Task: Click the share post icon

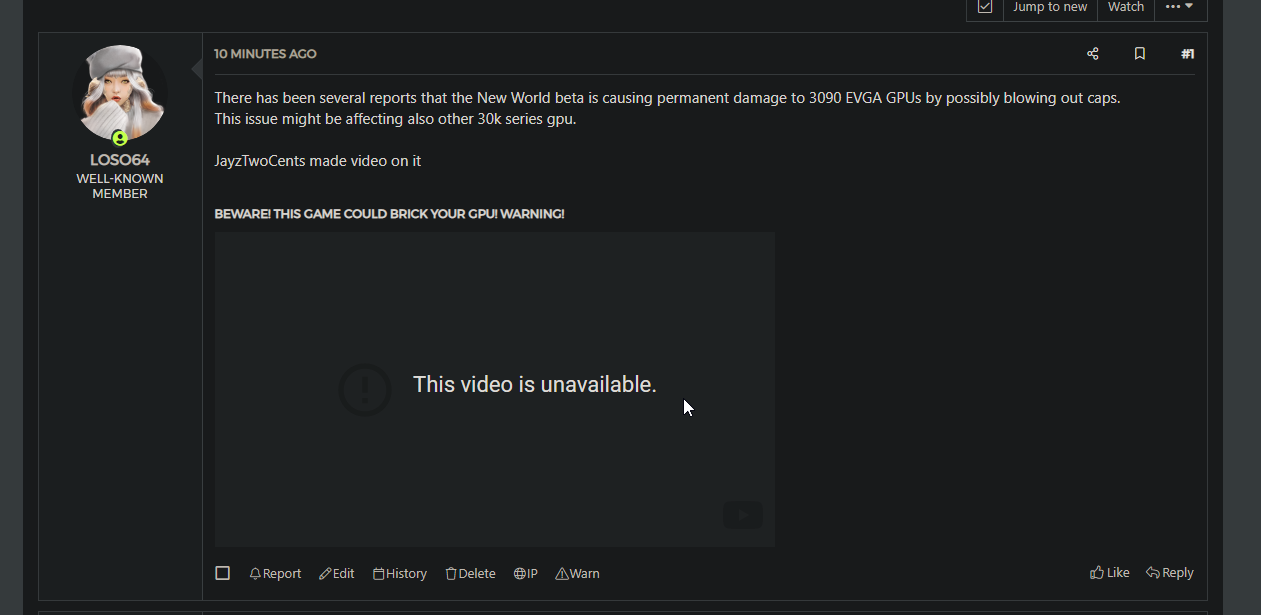Action: pos(1092,54)
